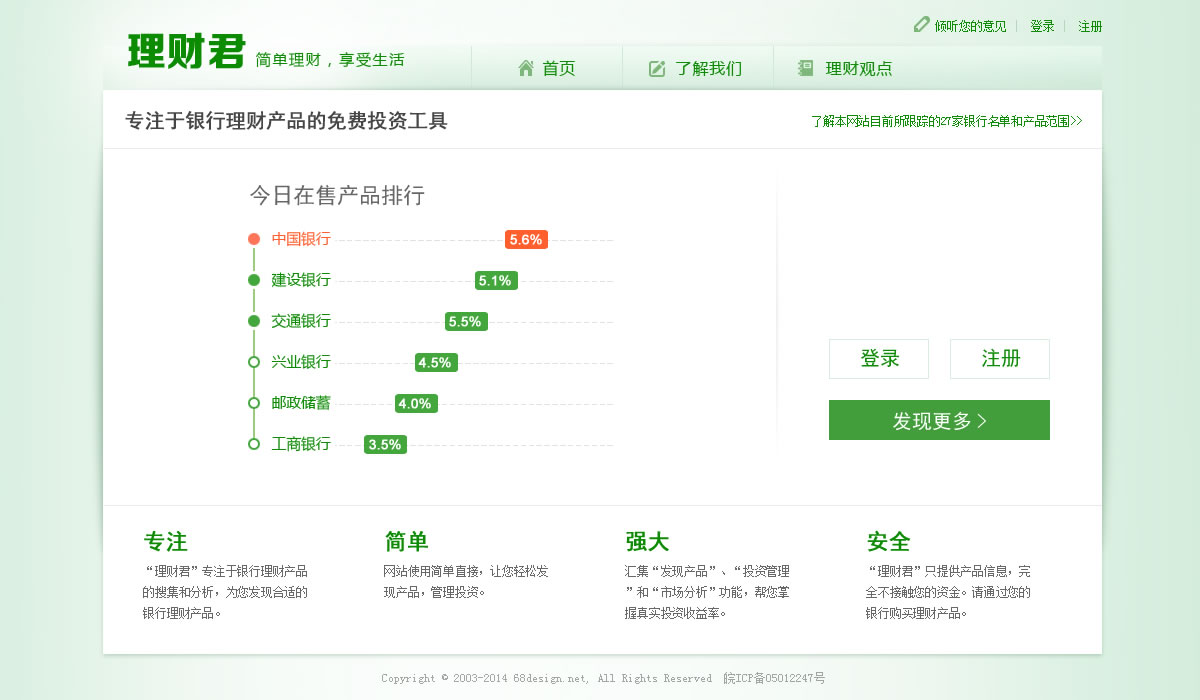
Task: Select 邮政储蓄 in the ranking list
Action: [x=301, y=403]
